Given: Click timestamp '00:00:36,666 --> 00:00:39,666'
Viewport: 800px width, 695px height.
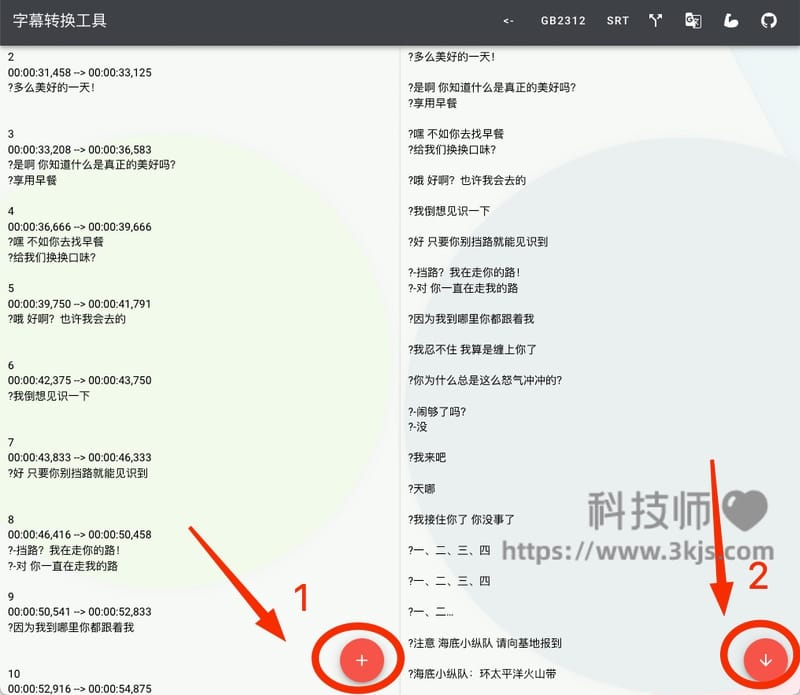Looking at the screenshot, I should click(x=80, y=227).
